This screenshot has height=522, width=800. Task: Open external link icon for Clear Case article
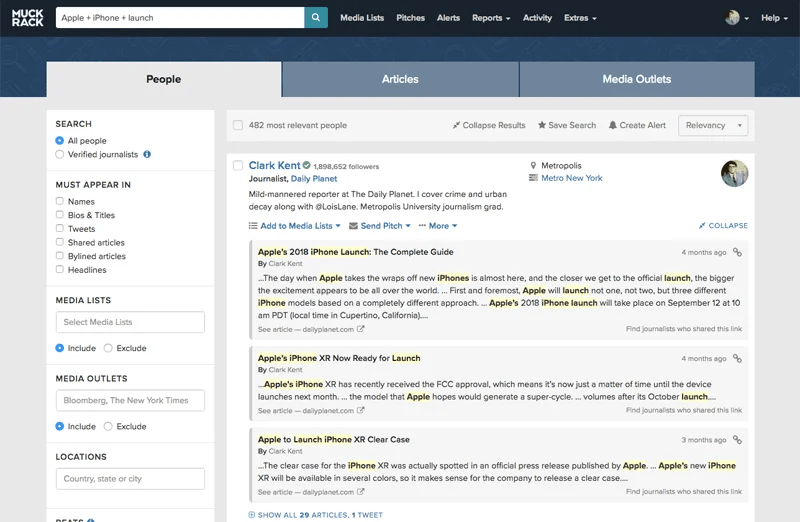361,492
